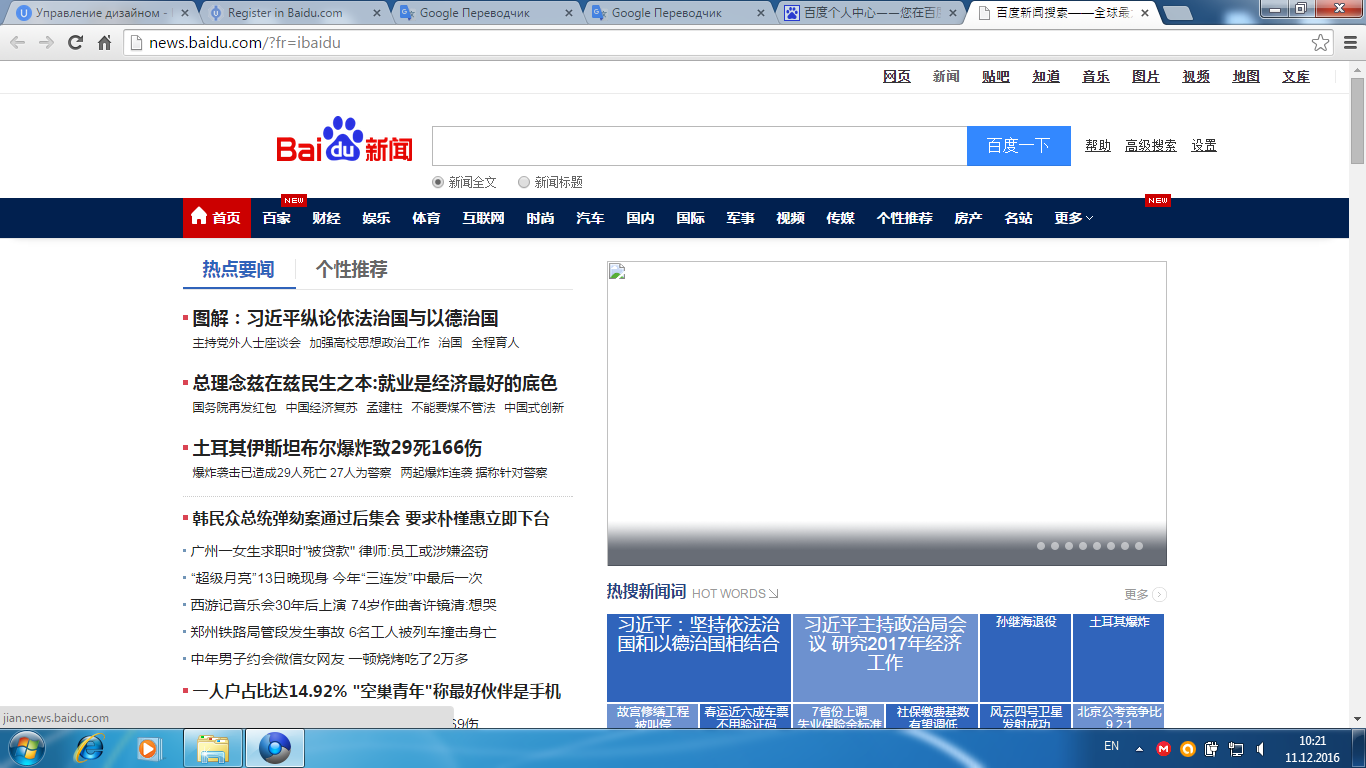This screenshot has height=768, width=1366.
Task: Open 高级搜索 link
Action: pyautogui.click(x=1151, y=145)
